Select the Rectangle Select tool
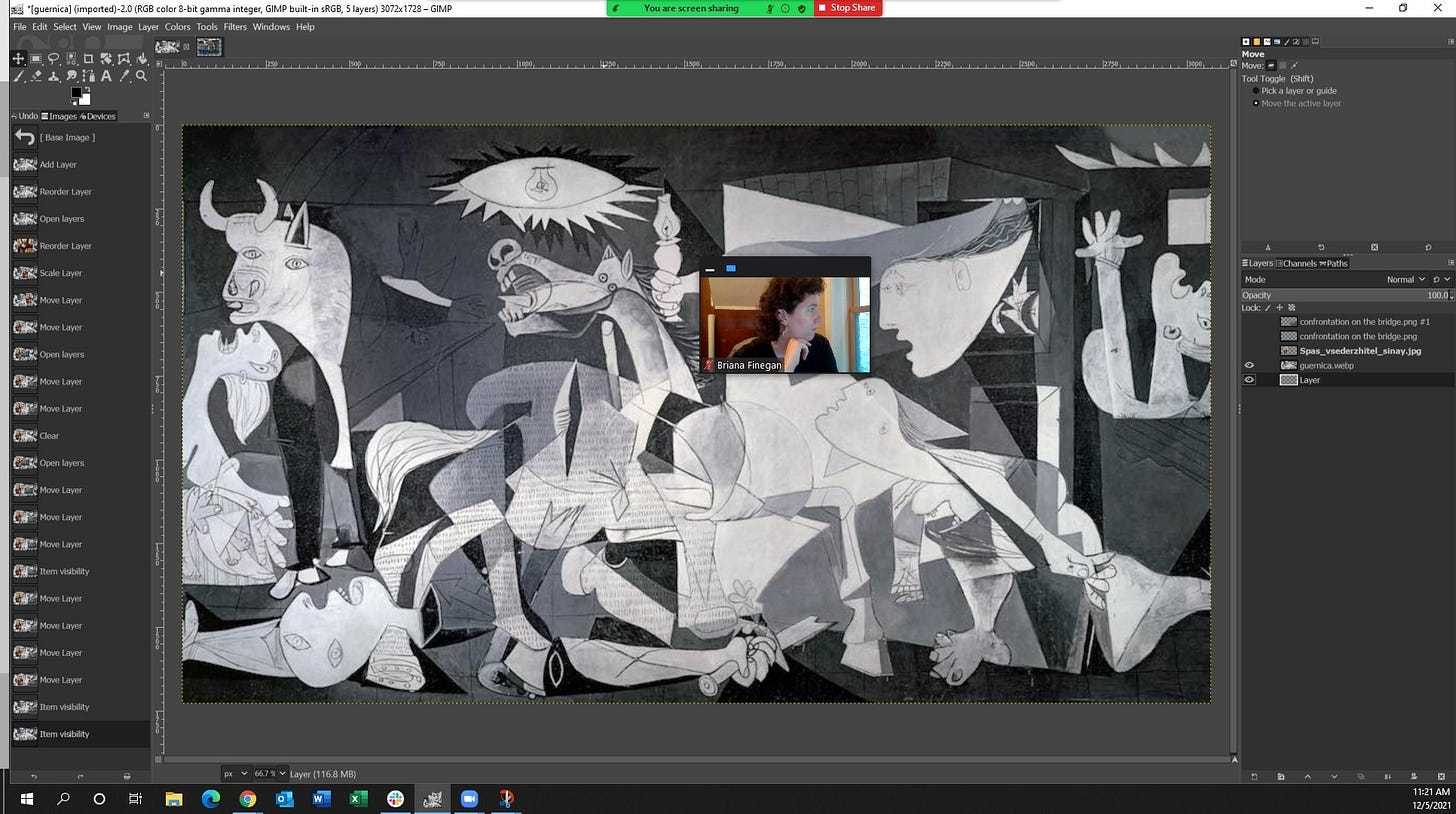The height and width of the screenshot is (814, 1456). (x=36, y=59)
